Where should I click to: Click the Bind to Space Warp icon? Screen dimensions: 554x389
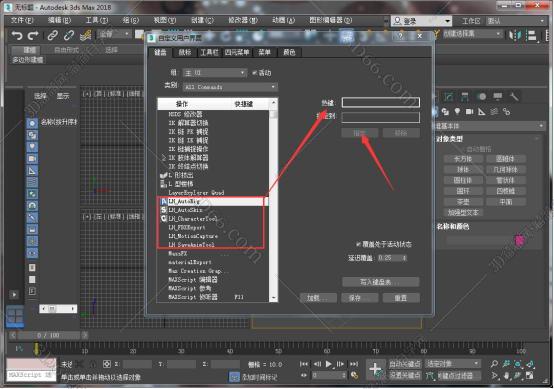86,35
